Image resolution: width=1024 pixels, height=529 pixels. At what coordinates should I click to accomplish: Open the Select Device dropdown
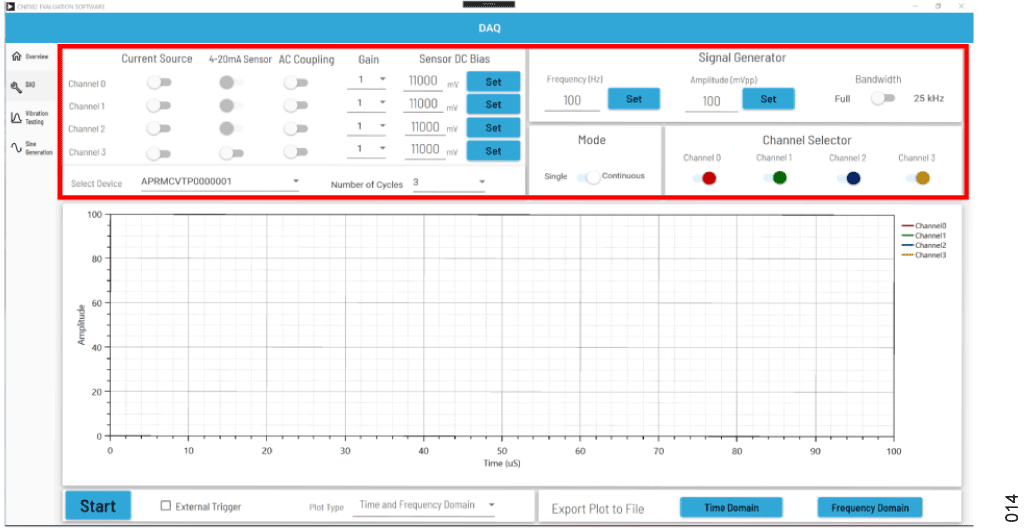[220, 182]
